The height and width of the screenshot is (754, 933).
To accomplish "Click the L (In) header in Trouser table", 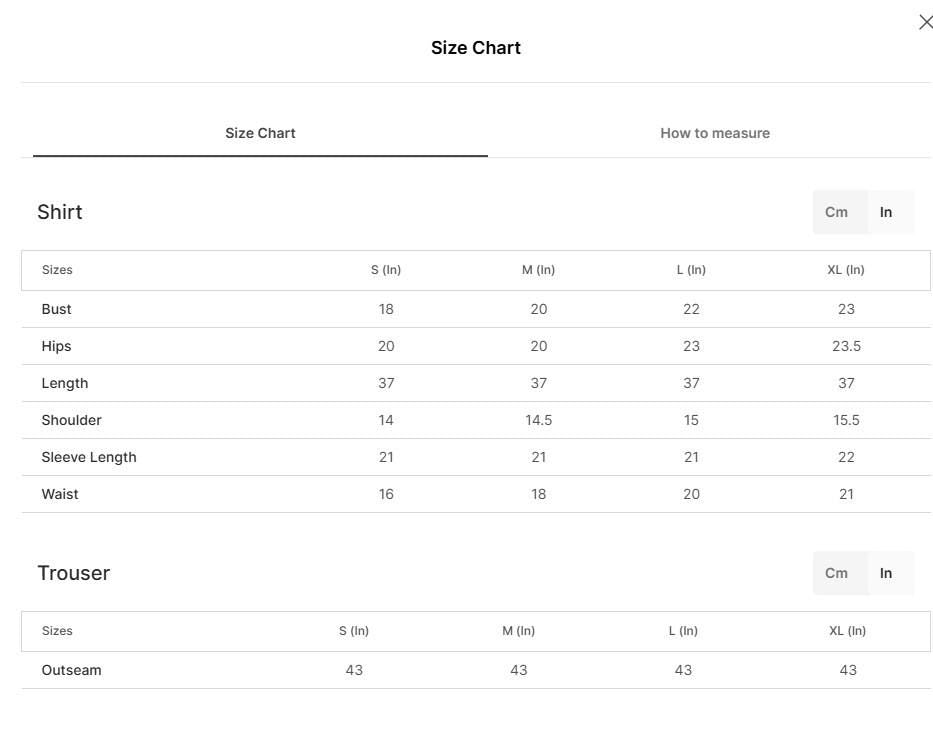I will click(683, 631).
